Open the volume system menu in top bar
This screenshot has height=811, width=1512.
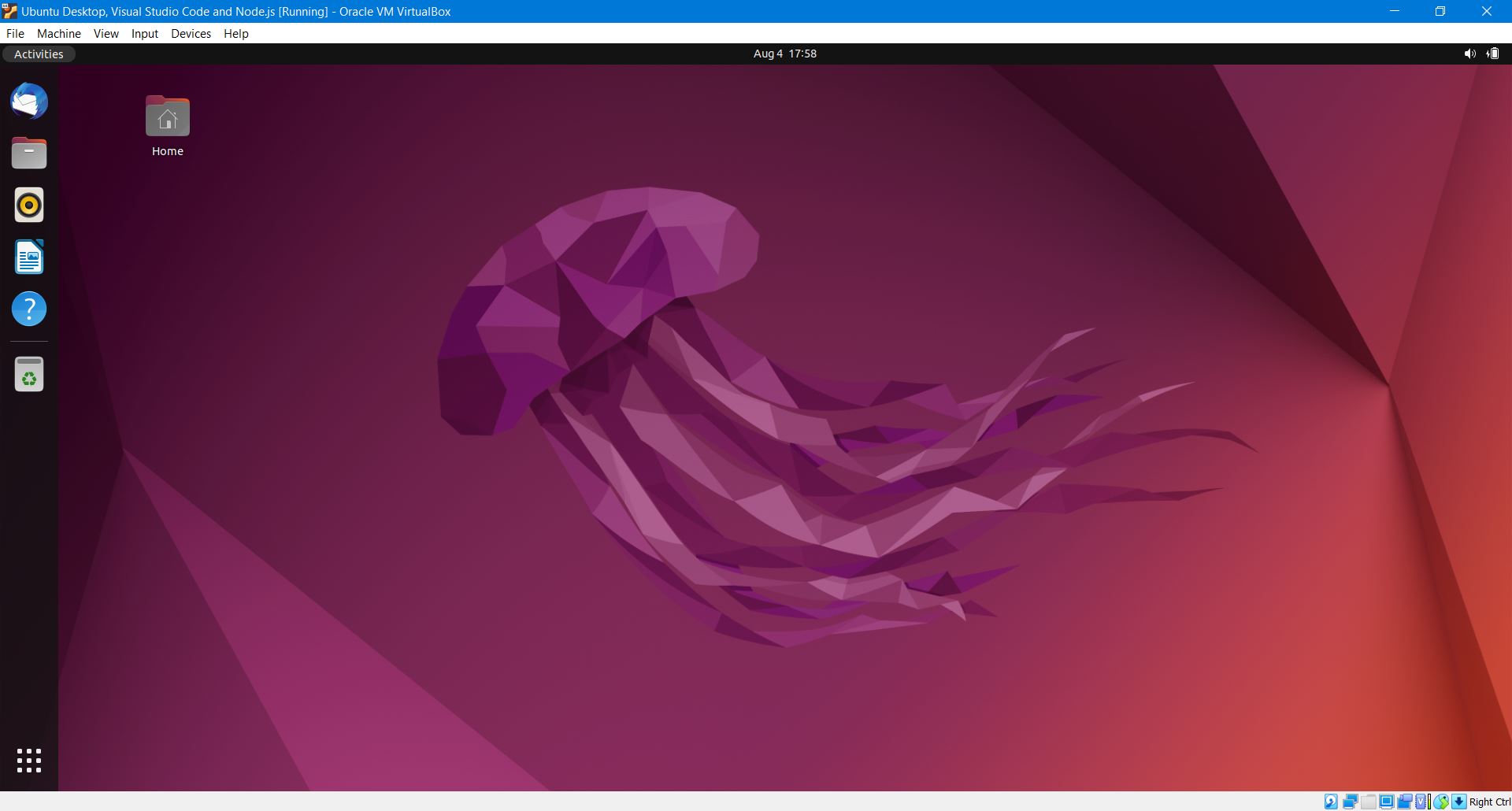tap(1469, 54)
